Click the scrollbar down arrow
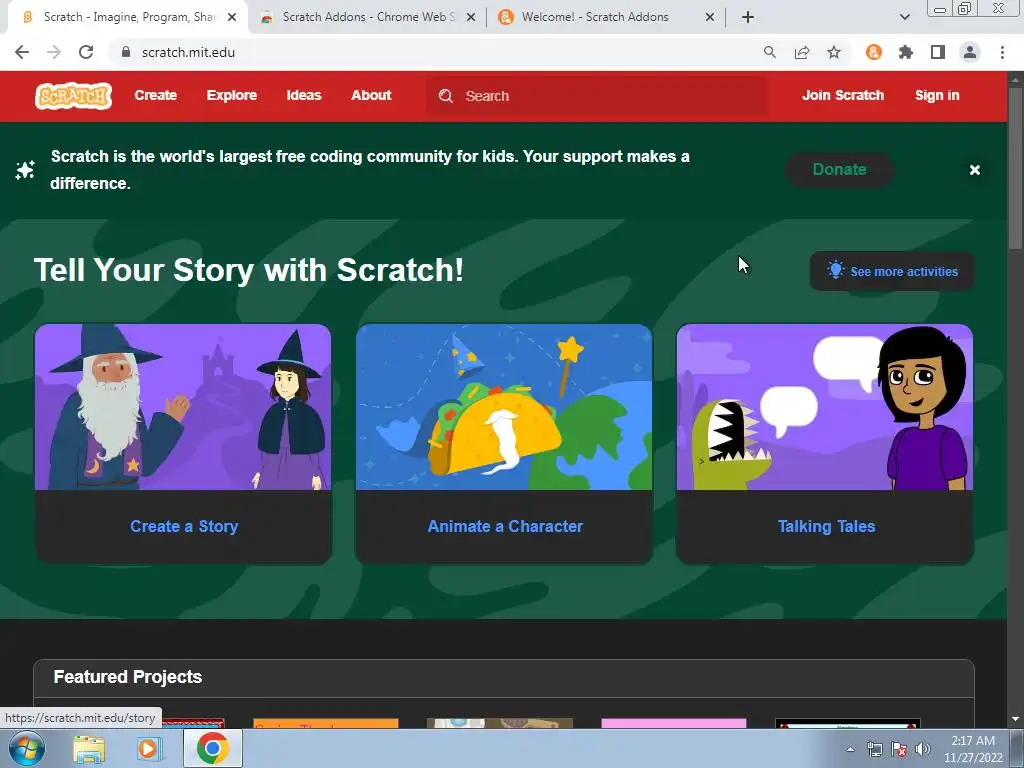 coord(1015,720)
